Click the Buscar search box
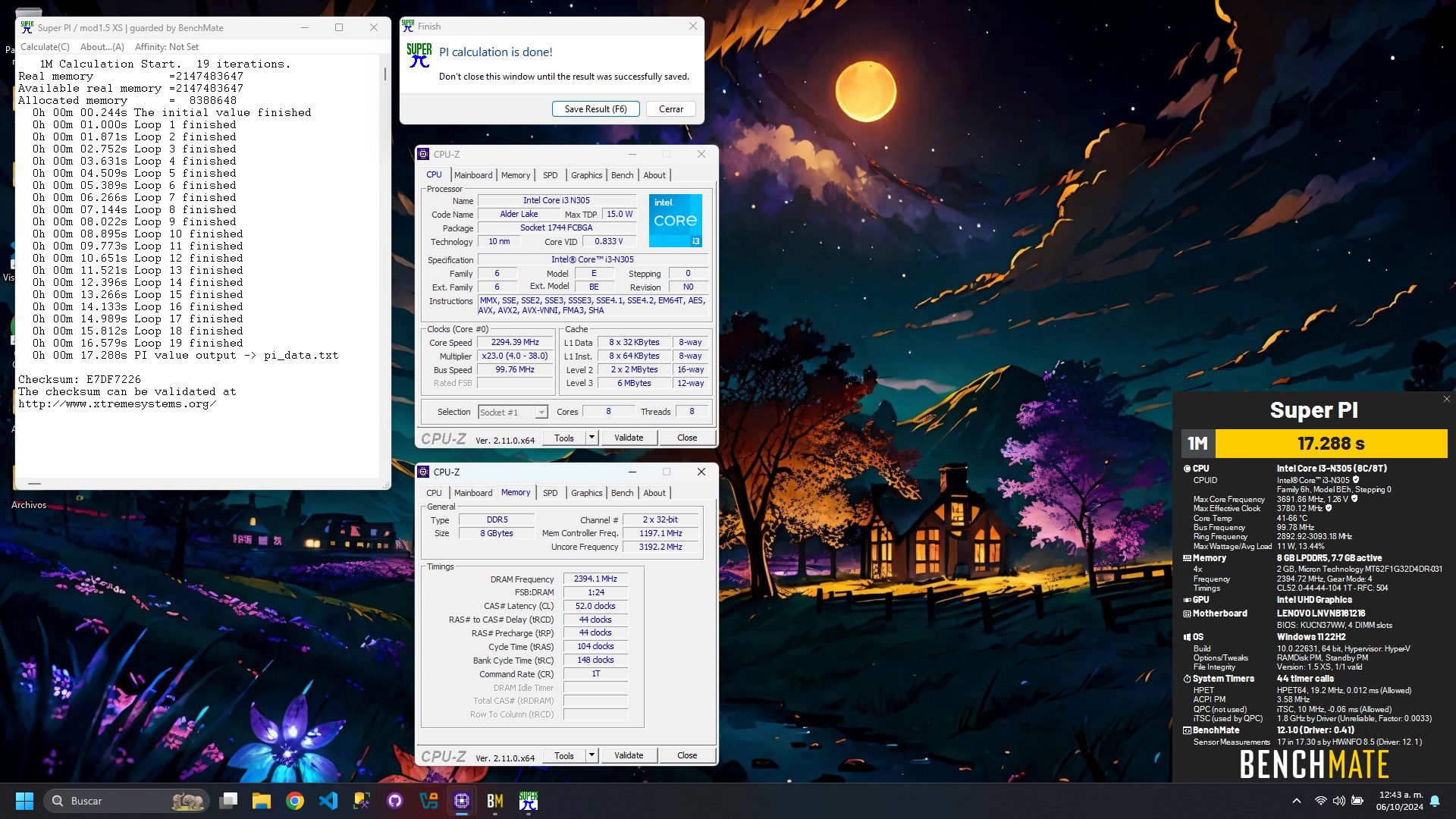Screen dimensions: 1456x819 click(127, 801)
